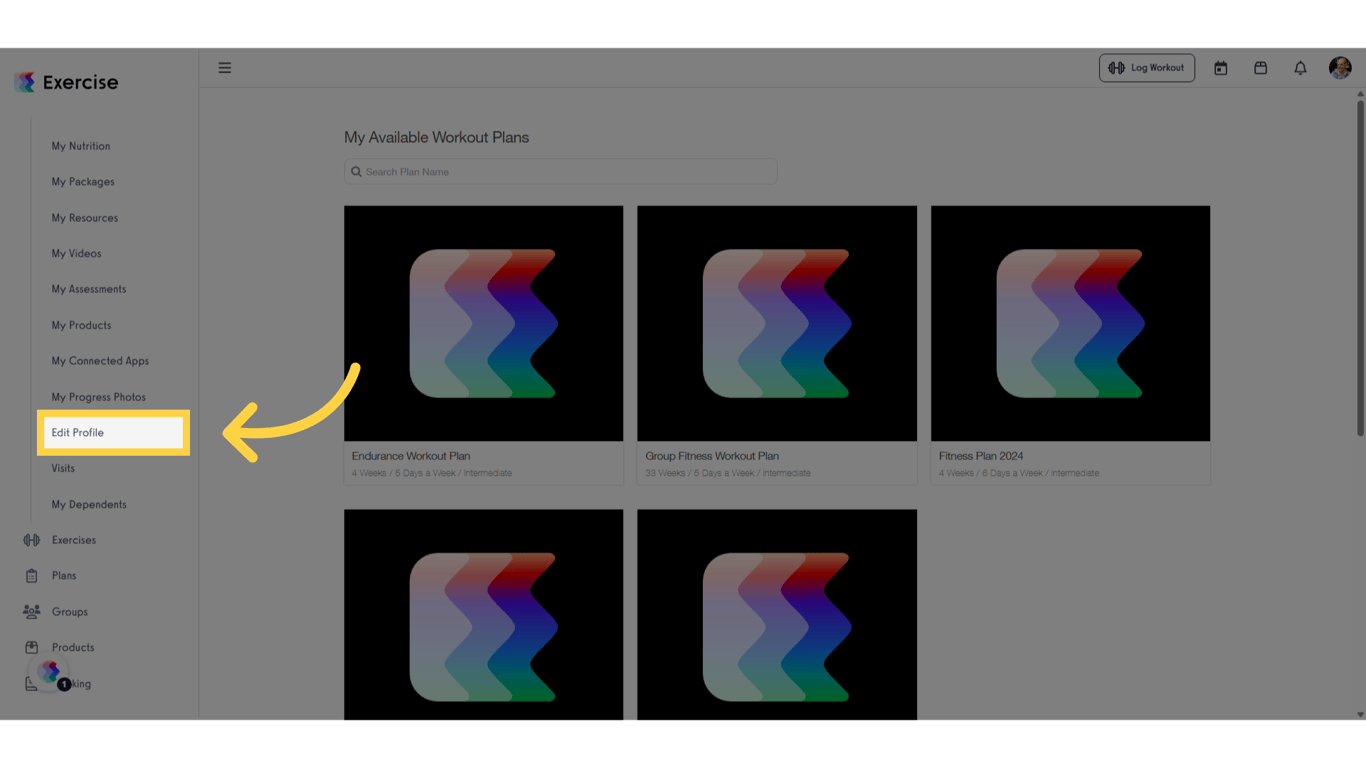Click the Groups people icon in sidebar

32,612
